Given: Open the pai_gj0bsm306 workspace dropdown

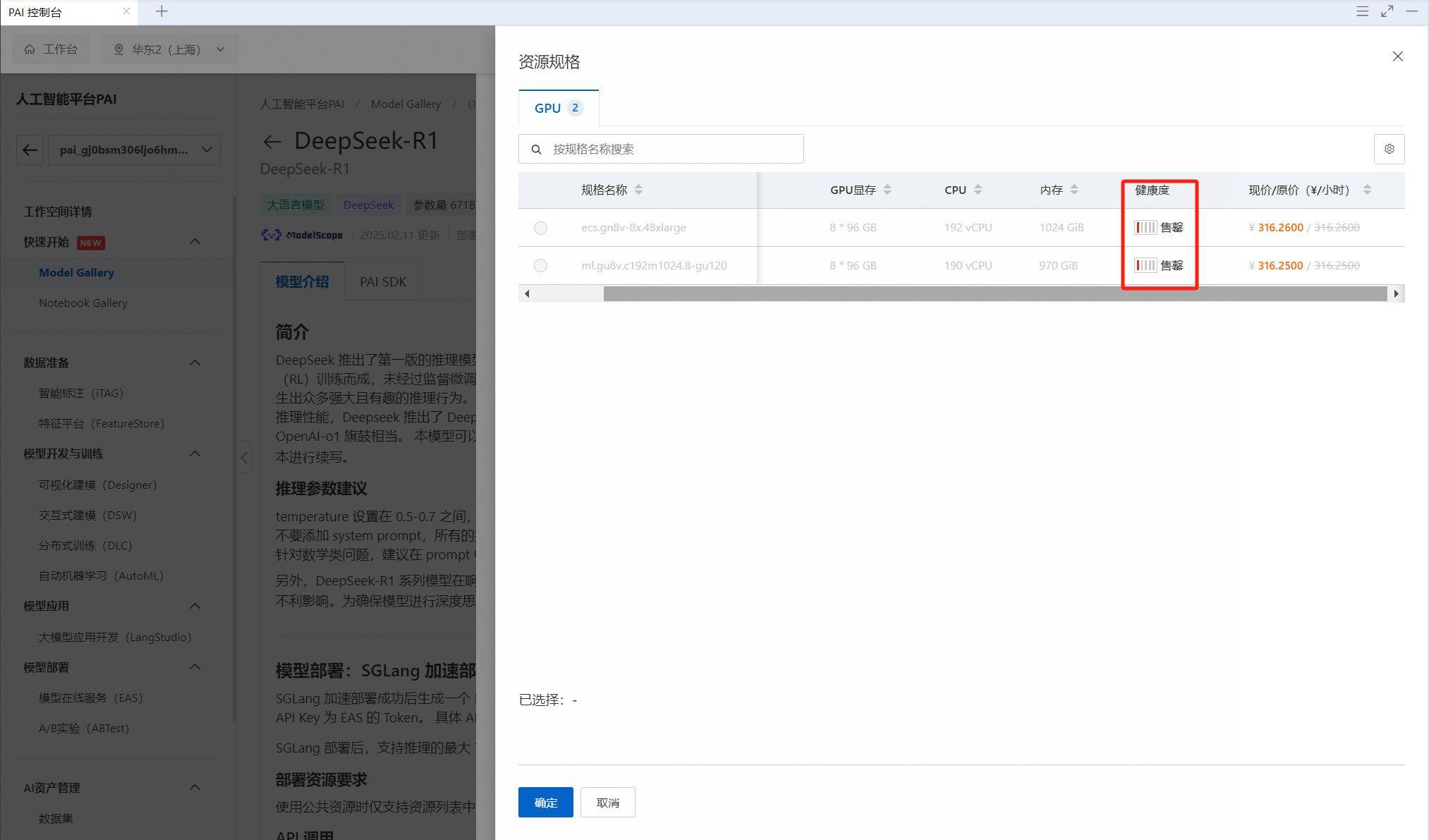Looking at the screenshot, I should (x=134, y=150).
